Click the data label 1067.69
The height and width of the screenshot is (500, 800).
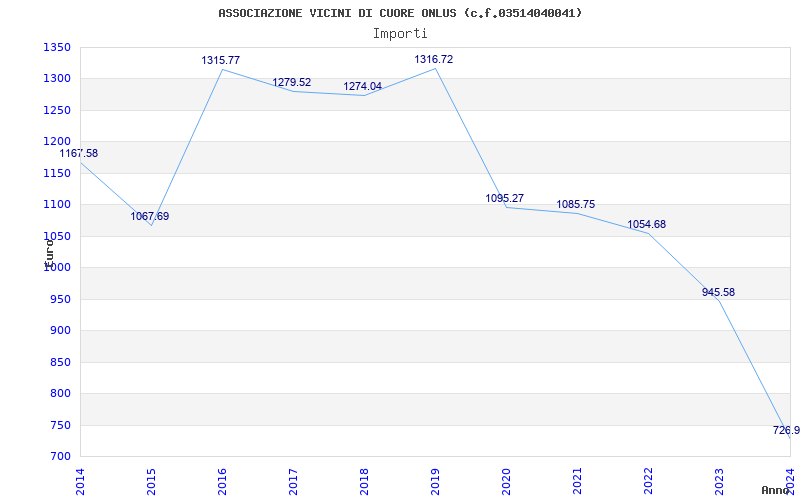[x=149, y=216]
